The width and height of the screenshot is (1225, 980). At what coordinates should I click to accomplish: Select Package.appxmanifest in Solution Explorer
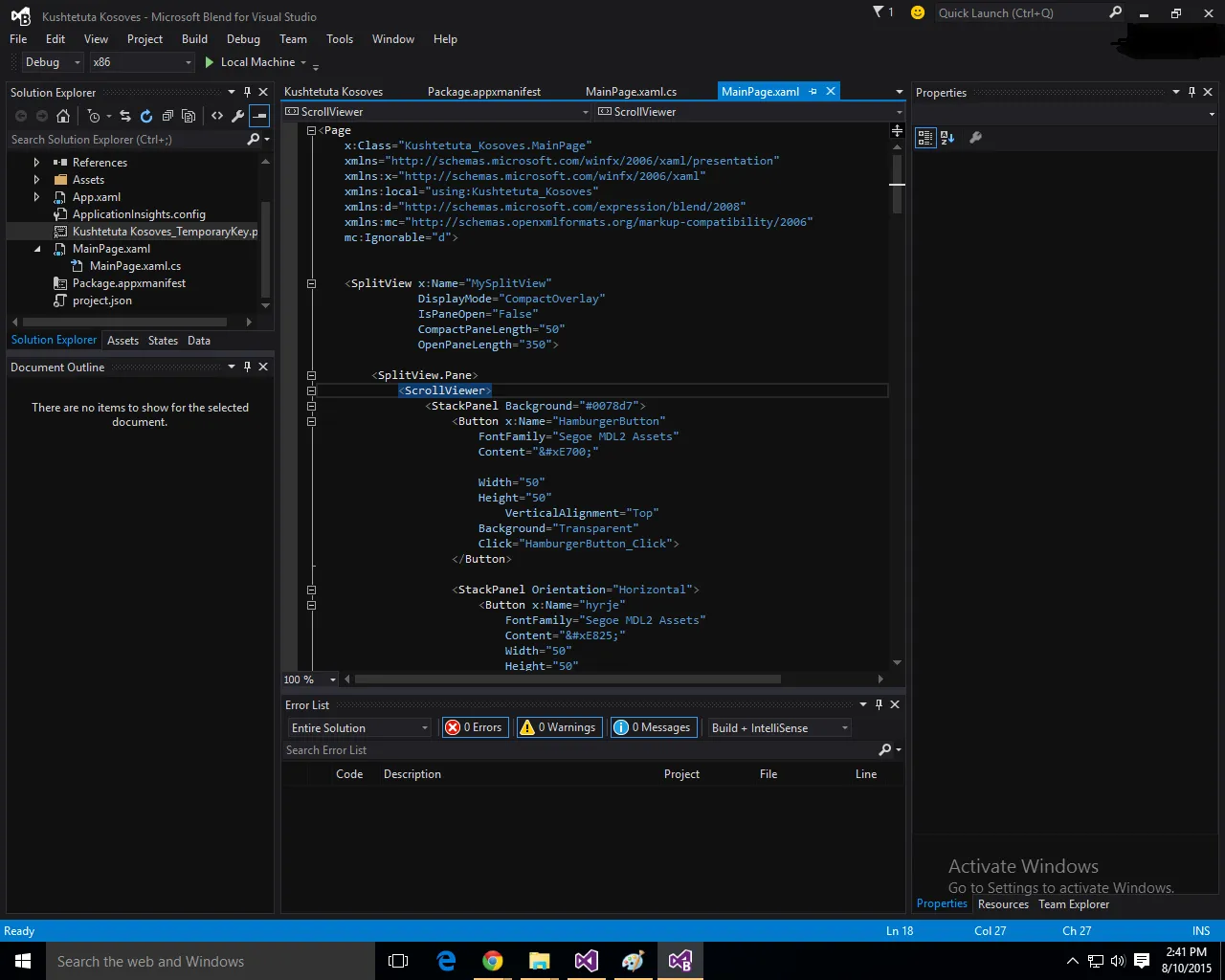click(129, 283)
